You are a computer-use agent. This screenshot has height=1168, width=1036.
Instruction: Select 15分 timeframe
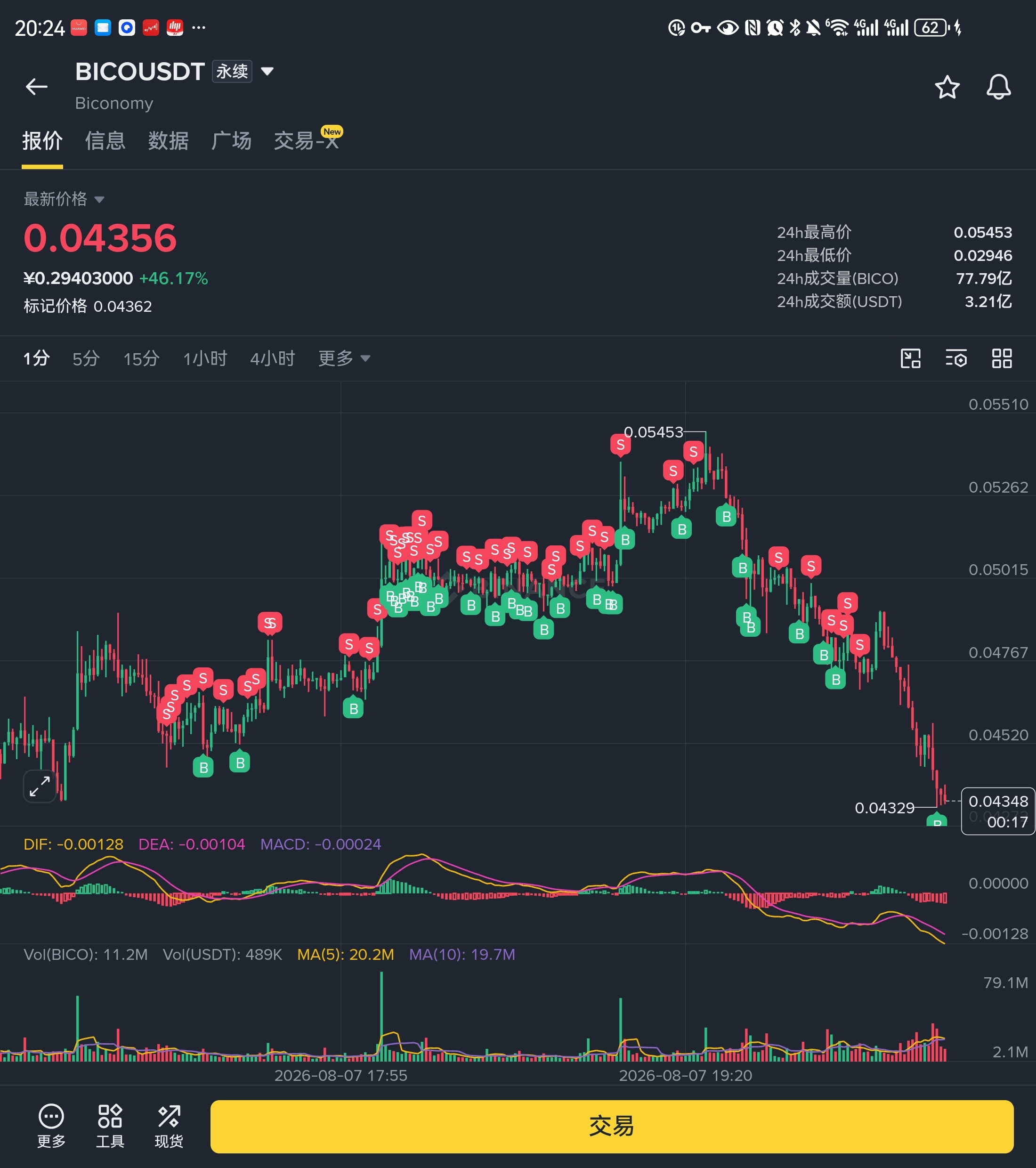tap(141, 358)
